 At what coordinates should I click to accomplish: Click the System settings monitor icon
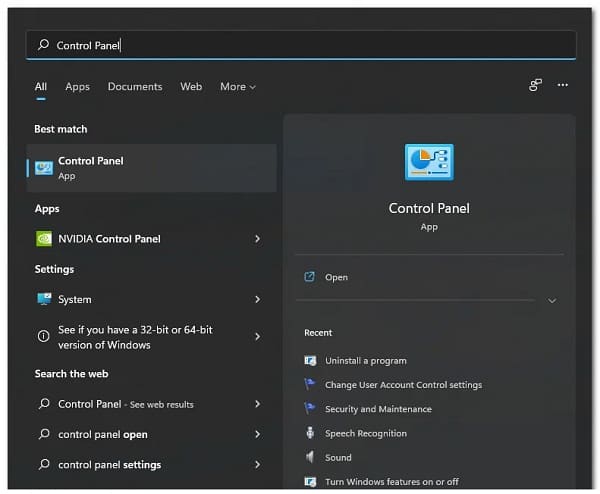coord(44,299)
